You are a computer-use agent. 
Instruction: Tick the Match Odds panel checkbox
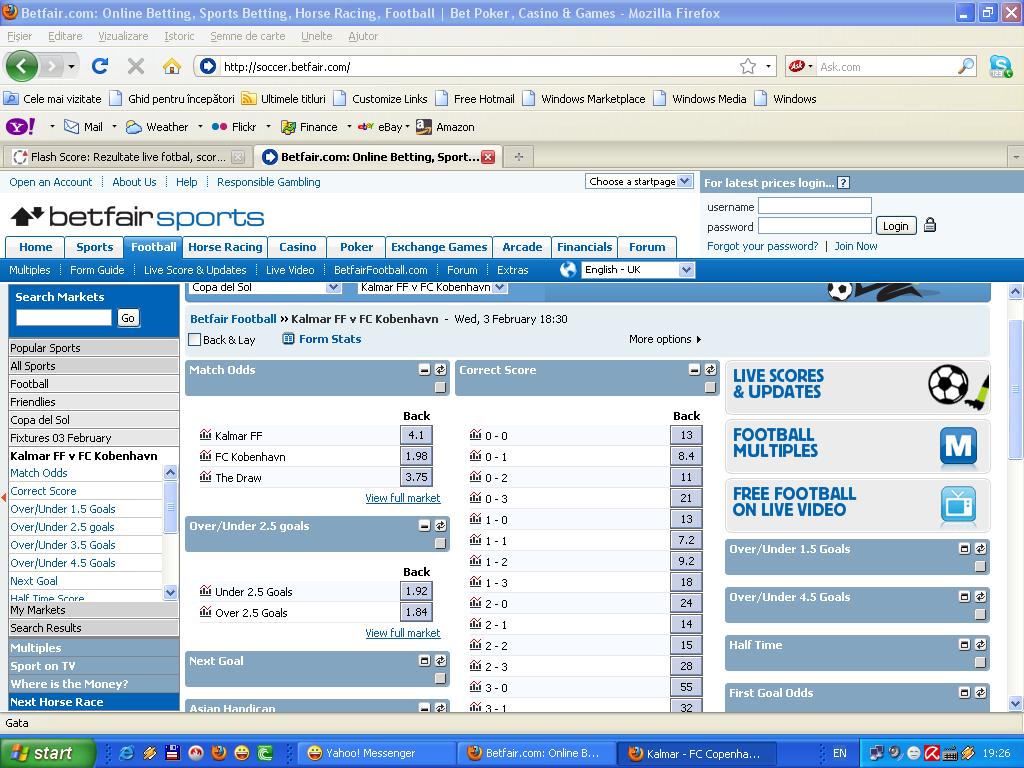441,387
